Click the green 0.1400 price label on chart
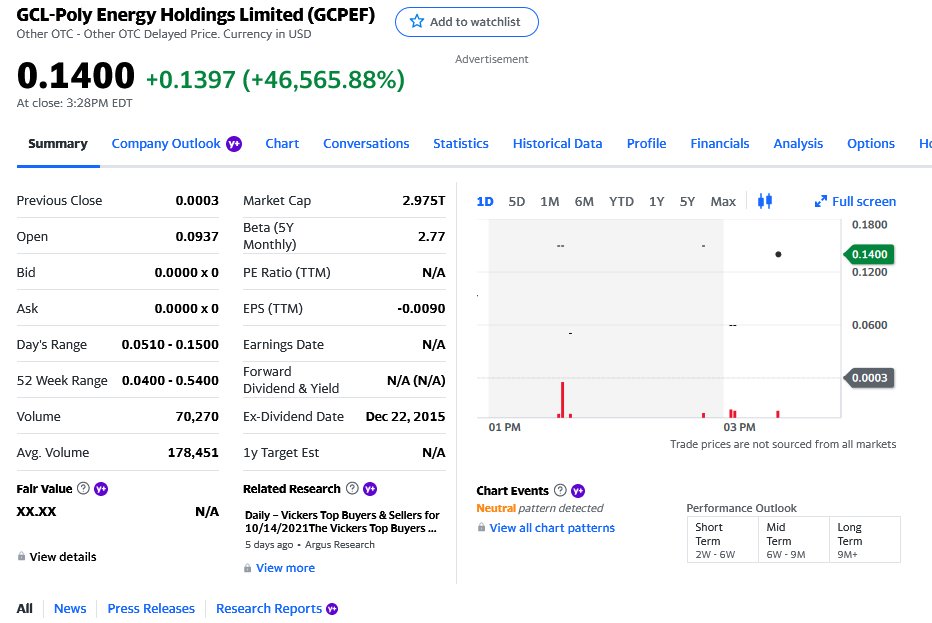Image resolution: width=932 pixels, height=623 pixels. (869, 254)
